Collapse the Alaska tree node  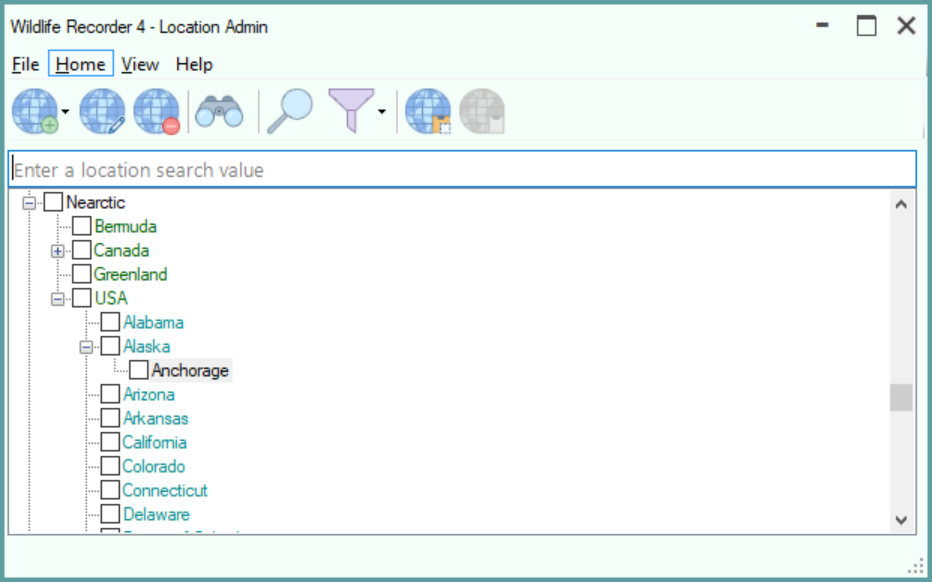(86, 347)
